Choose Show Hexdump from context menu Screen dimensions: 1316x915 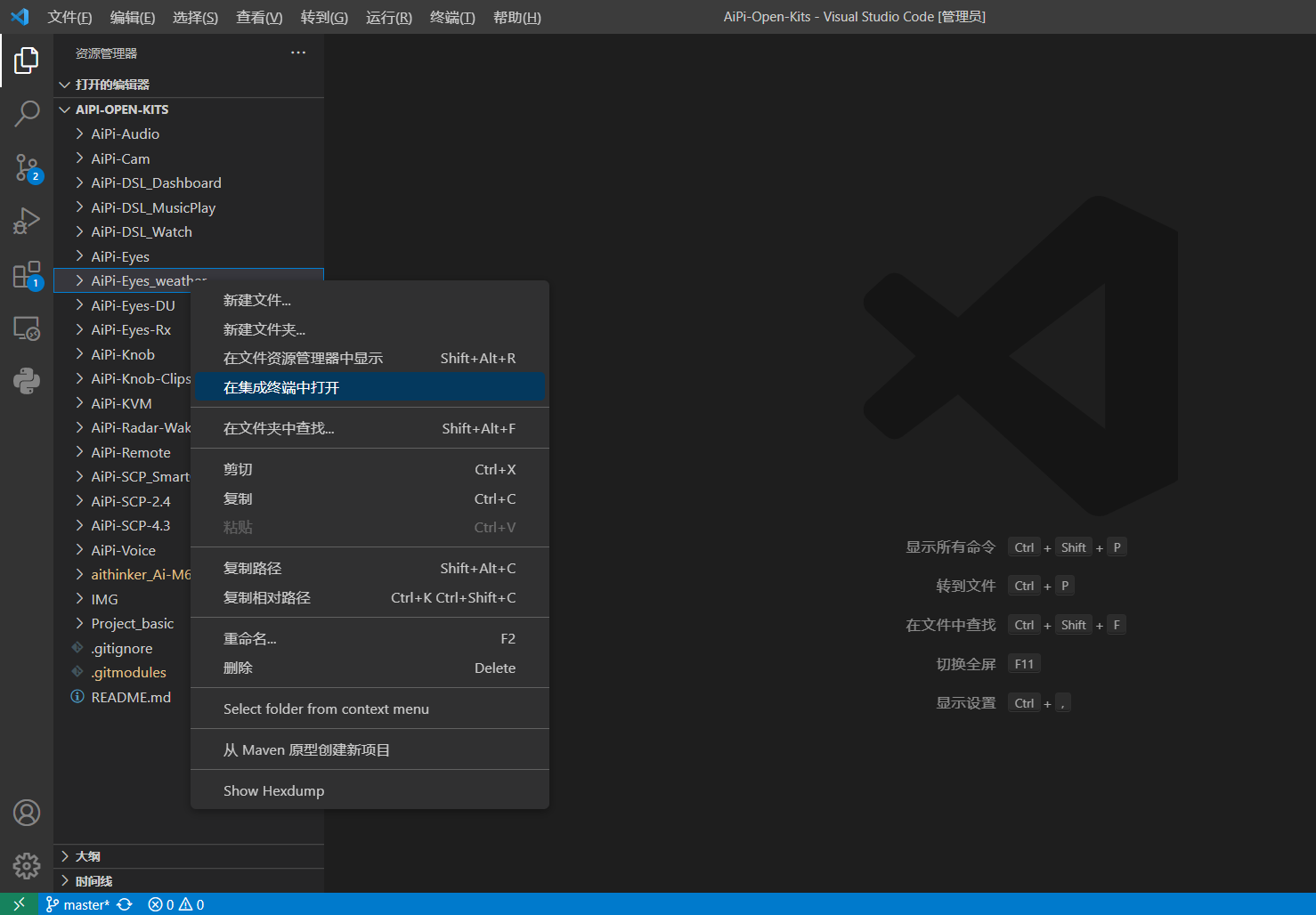coord(370,790)
